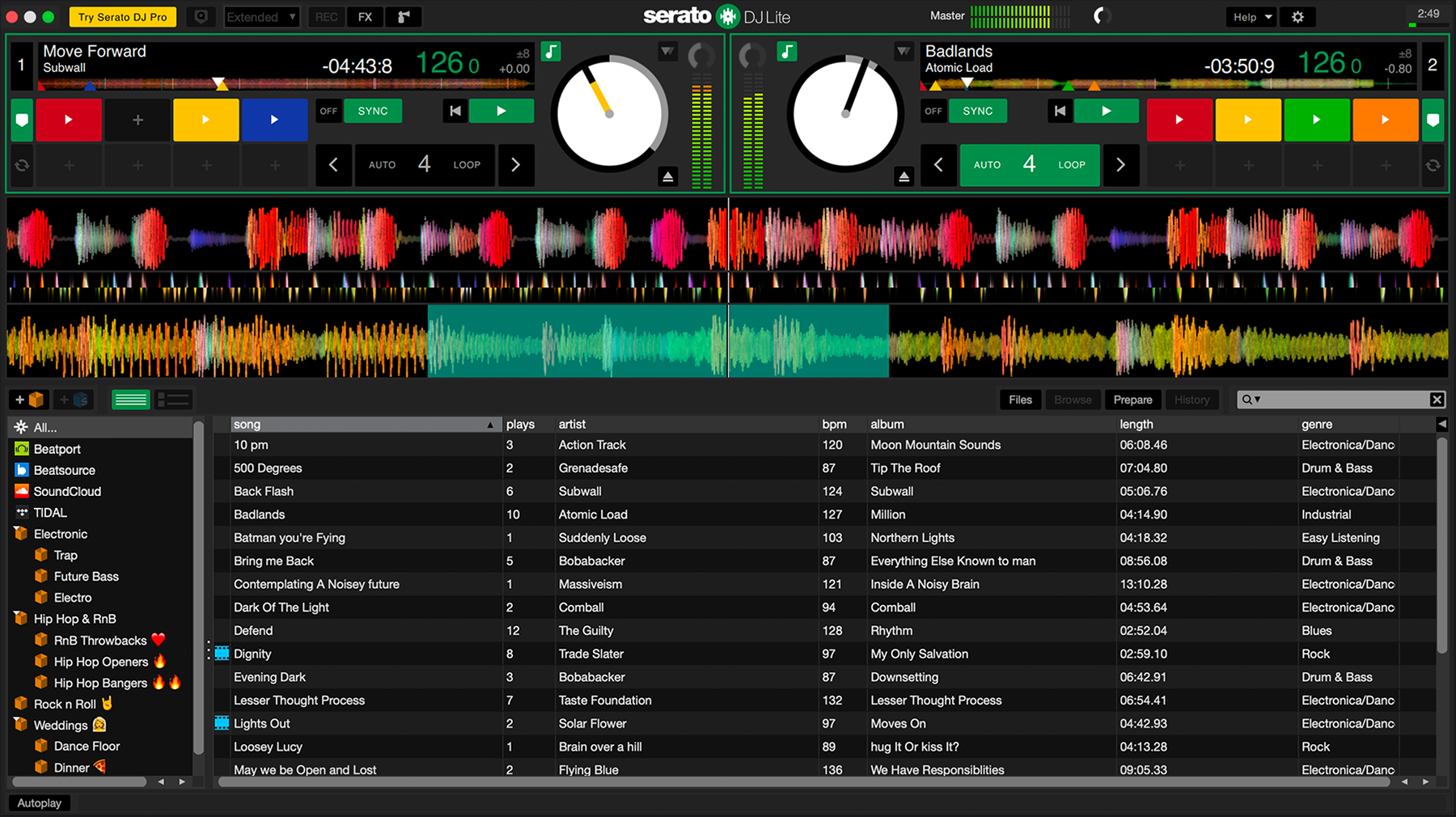Collapse the Electronic crate
Image resolution: width=1456 pixels, height=817 pixels.
pos(21,533)
